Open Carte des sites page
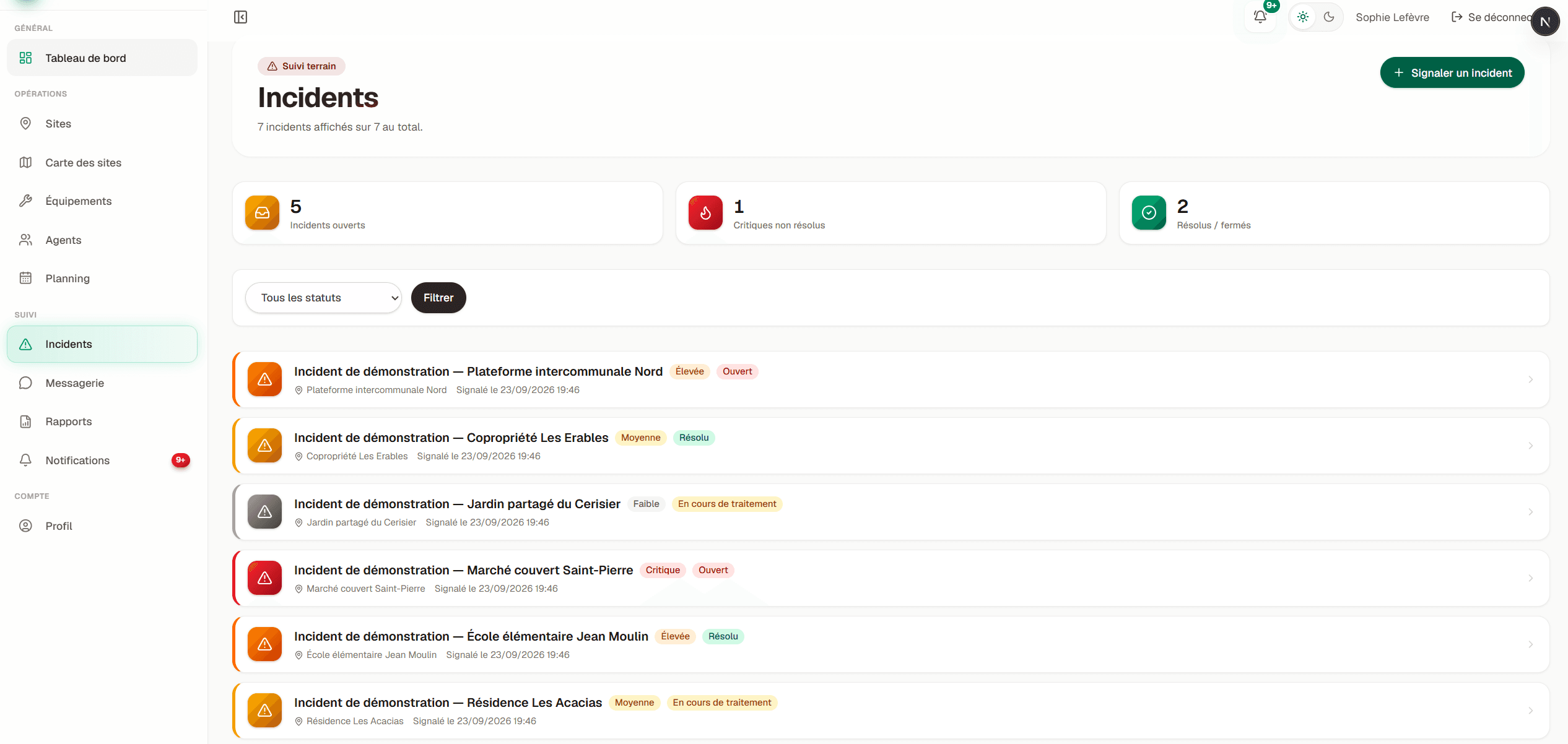1568x744 pixels. (x=102, y=163)
